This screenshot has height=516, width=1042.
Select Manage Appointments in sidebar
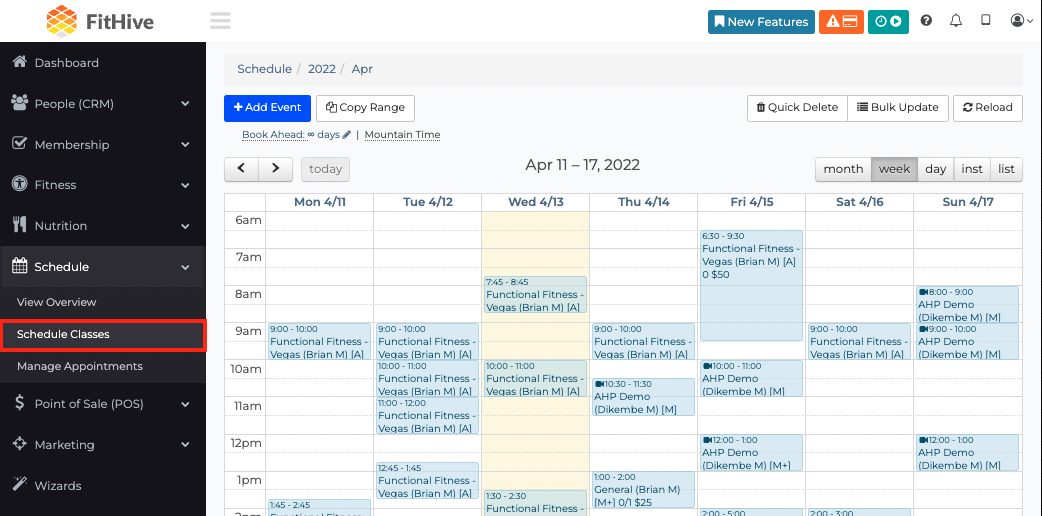click(x=80, y=366)
